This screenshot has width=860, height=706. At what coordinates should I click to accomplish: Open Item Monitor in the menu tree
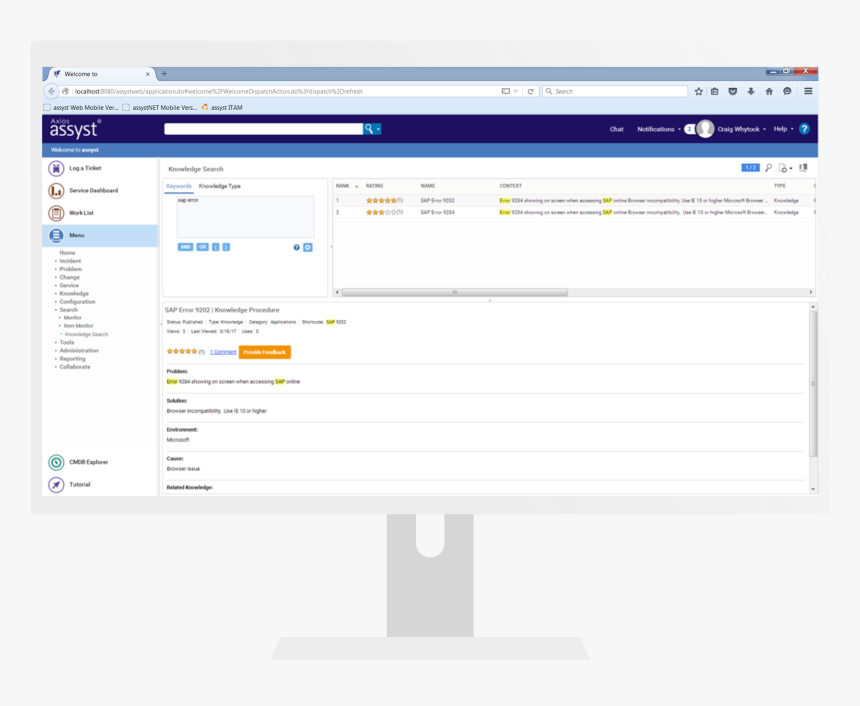pyautogui.click(x=78, y=326)
